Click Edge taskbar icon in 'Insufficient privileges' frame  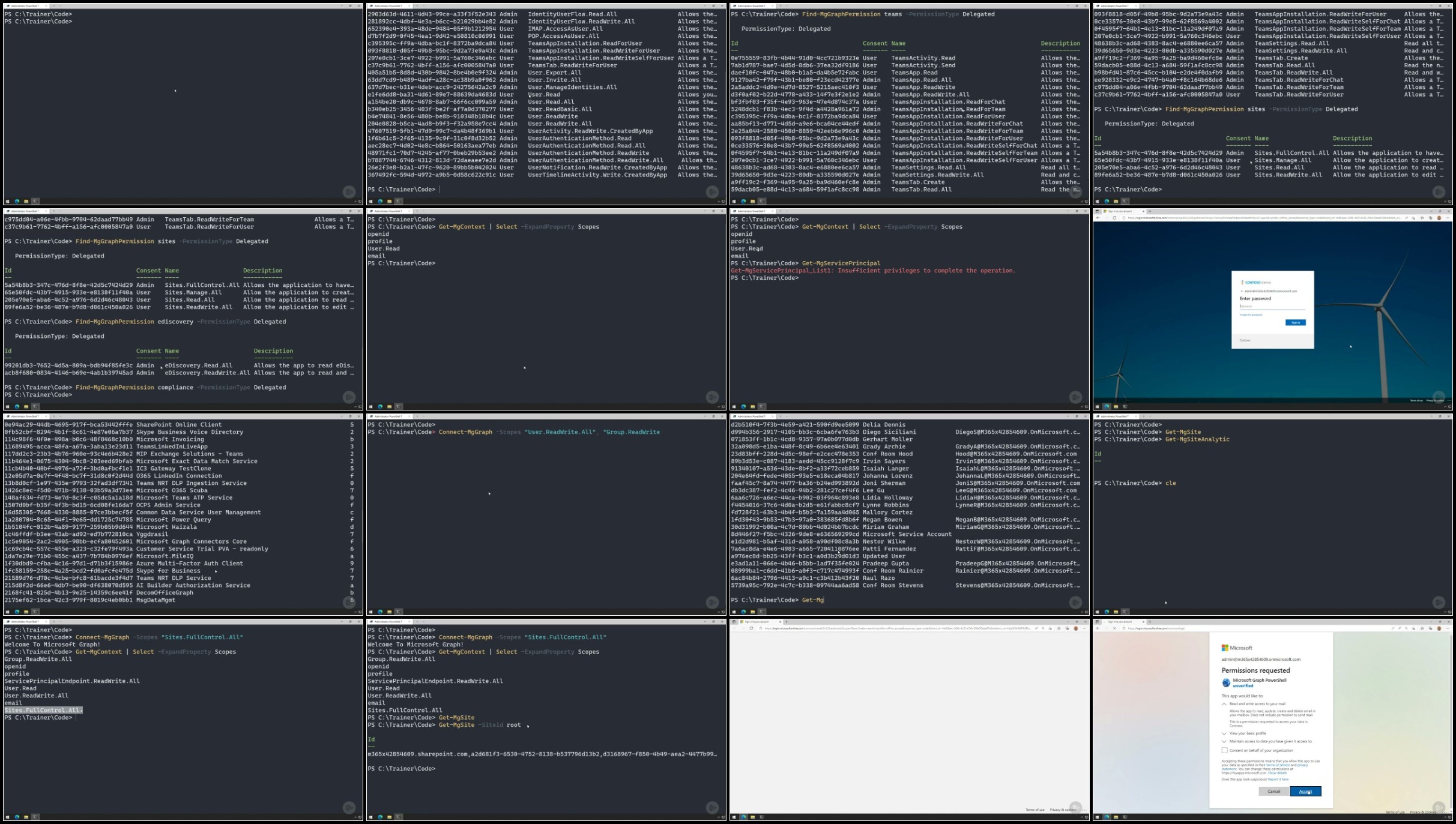pyautogui.click(x=743, y=406)
